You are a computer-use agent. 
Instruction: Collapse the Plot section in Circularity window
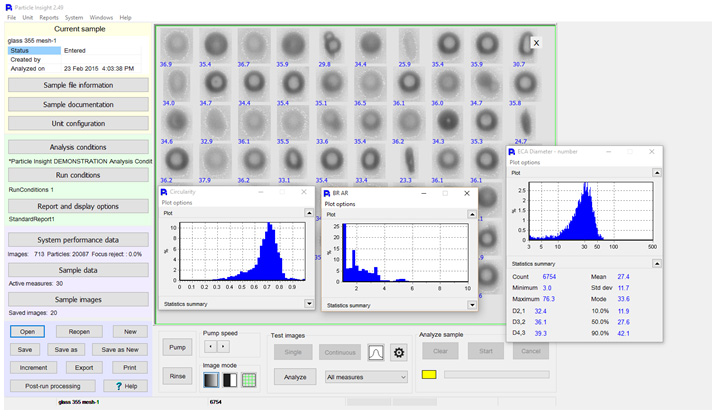(x=309, y=213)
